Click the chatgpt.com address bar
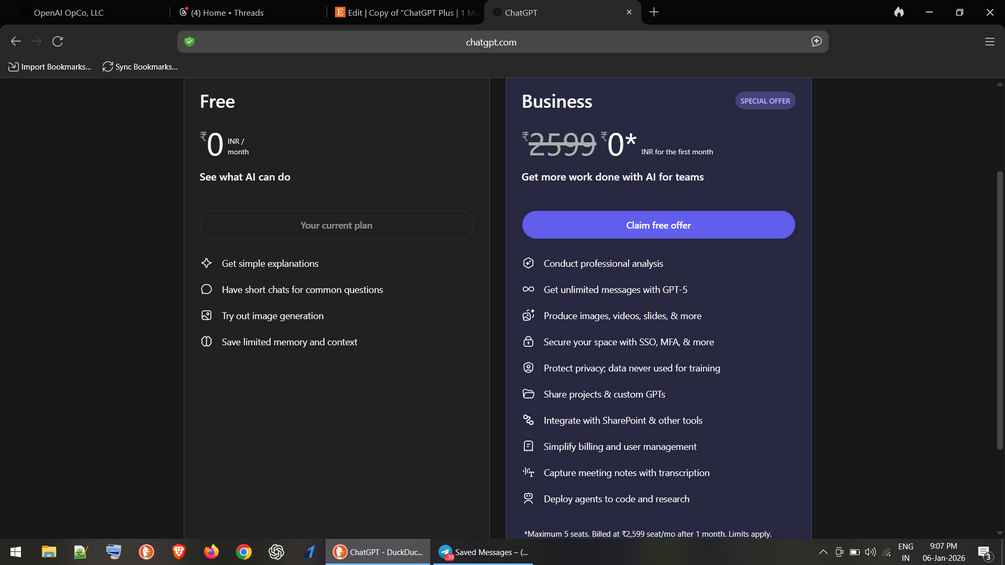1005x565 pixels. (x=502, y=42)
